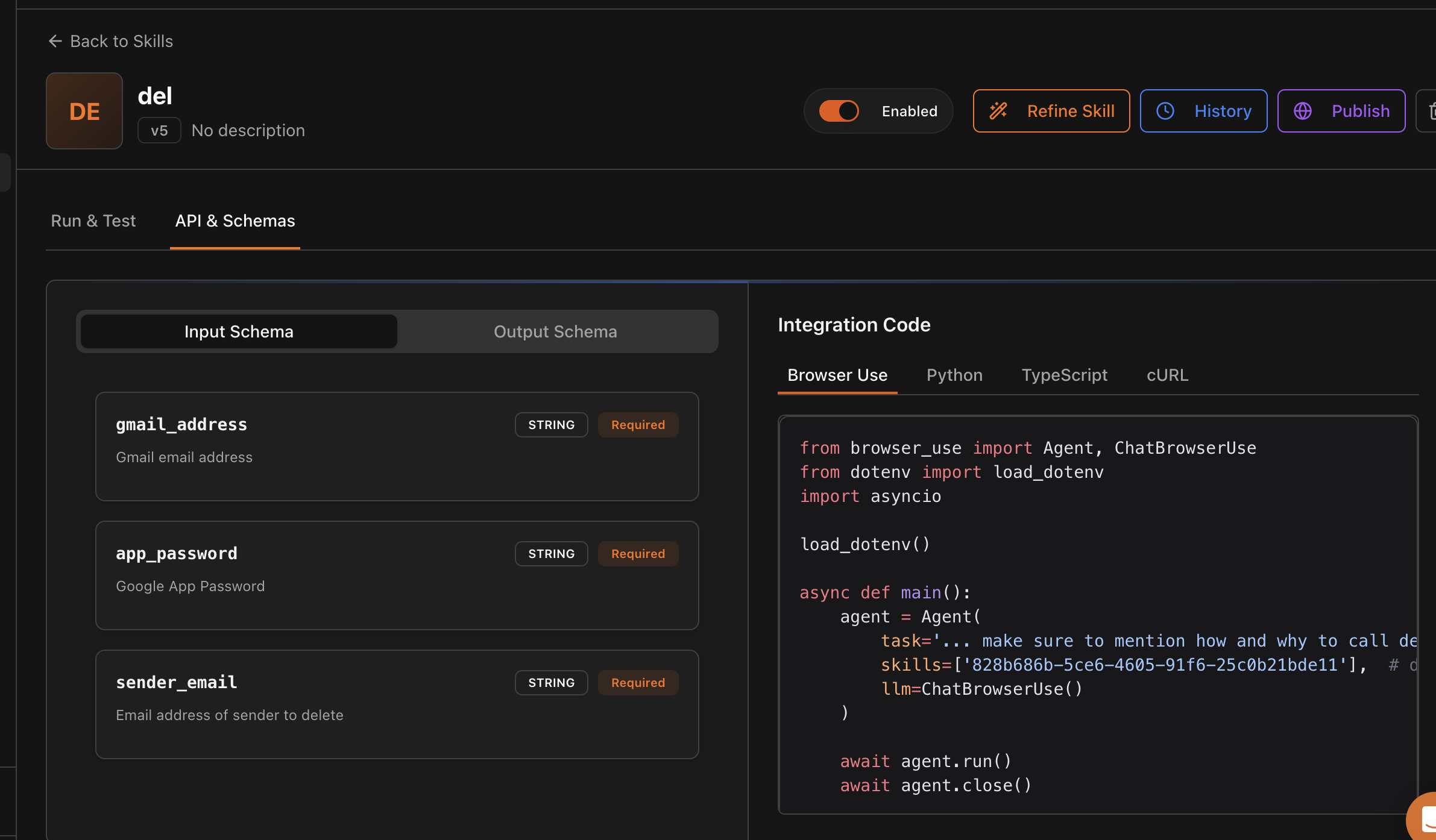Click the DE skill avatar icon

(84, 111)
